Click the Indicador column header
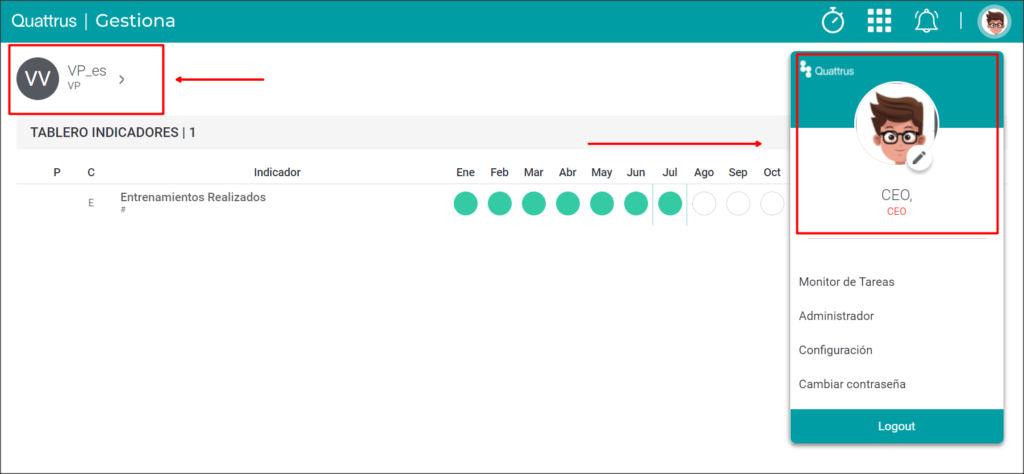The image size is (1024, 474). coord(277,172)
